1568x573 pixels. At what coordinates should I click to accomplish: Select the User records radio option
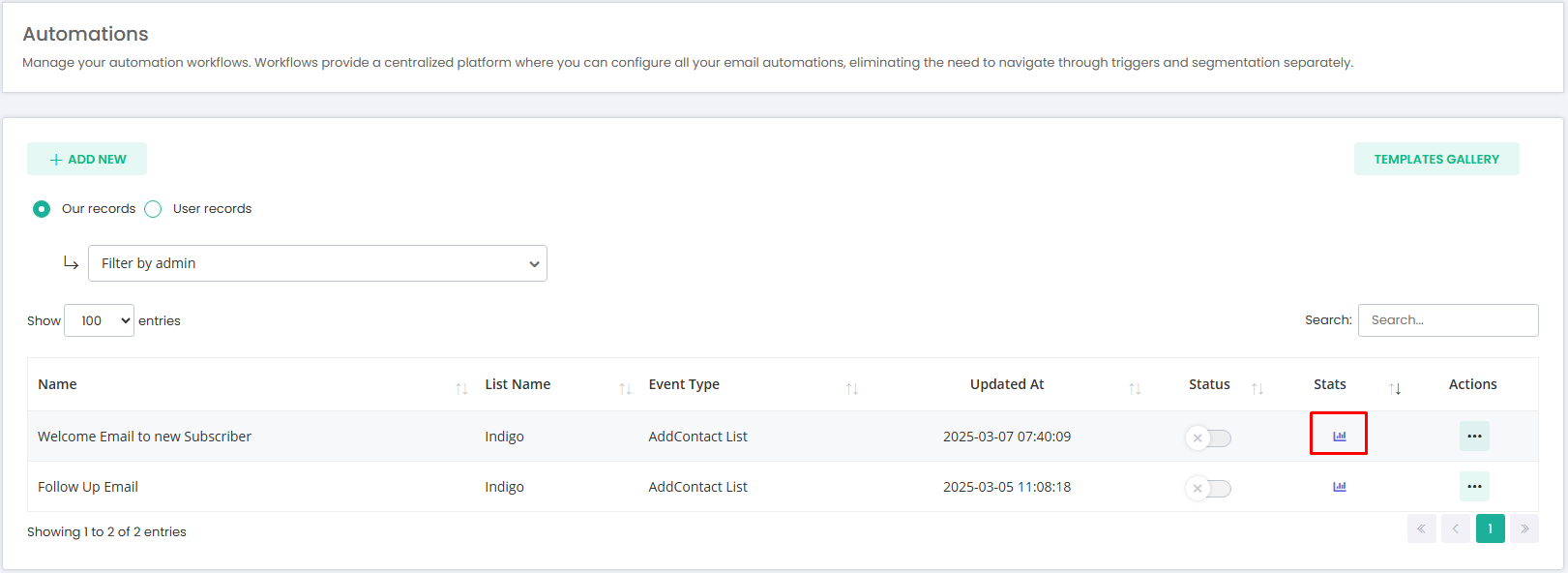point(153,209)
